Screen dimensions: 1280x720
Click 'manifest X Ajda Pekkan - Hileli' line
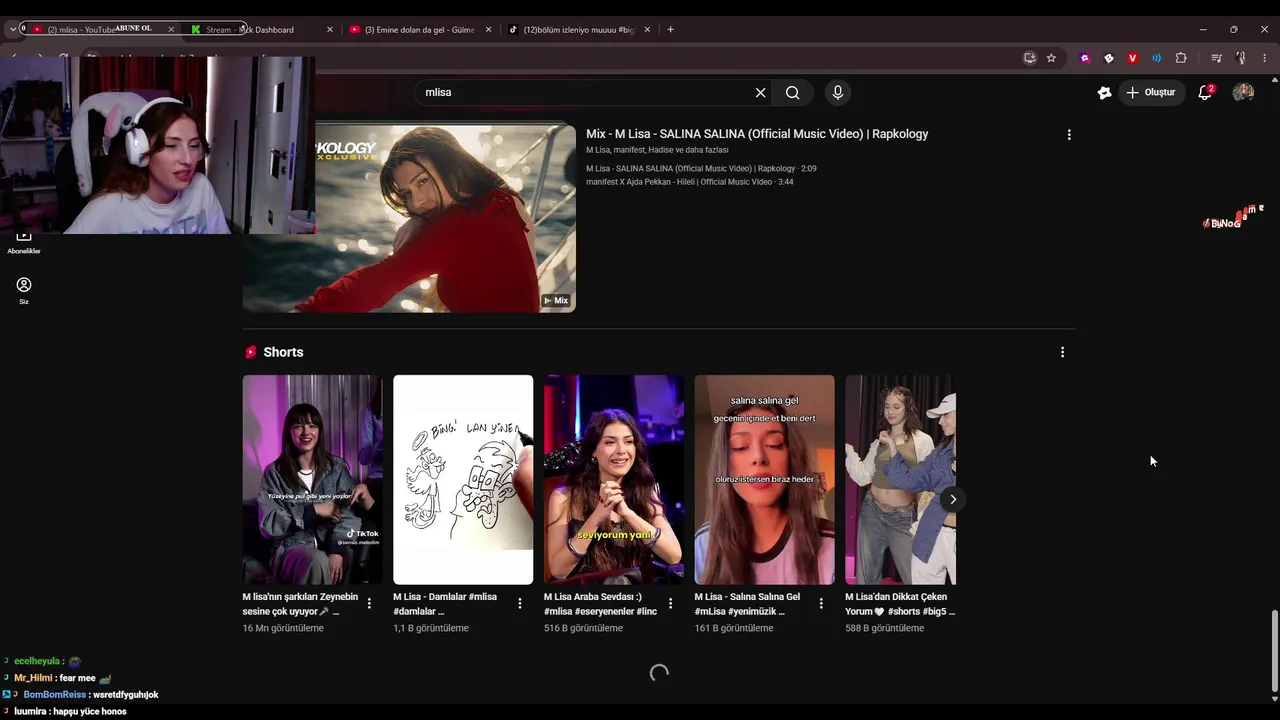pyautogui.click(x=690, y=182)
